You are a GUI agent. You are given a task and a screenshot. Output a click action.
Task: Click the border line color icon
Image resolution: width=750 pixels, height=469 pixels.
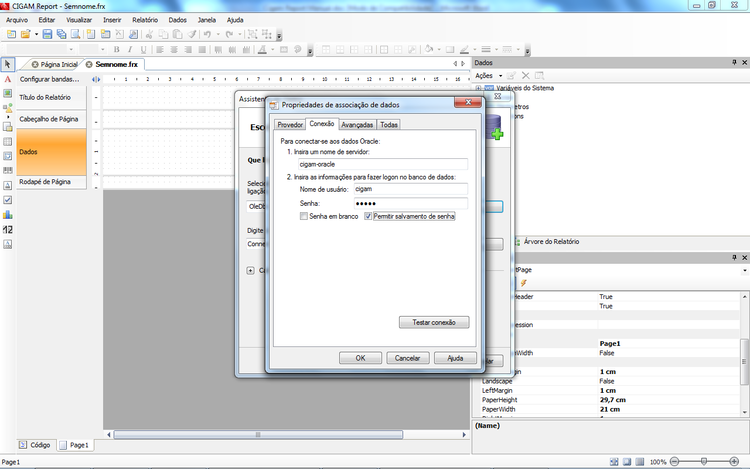coord(463,49)
